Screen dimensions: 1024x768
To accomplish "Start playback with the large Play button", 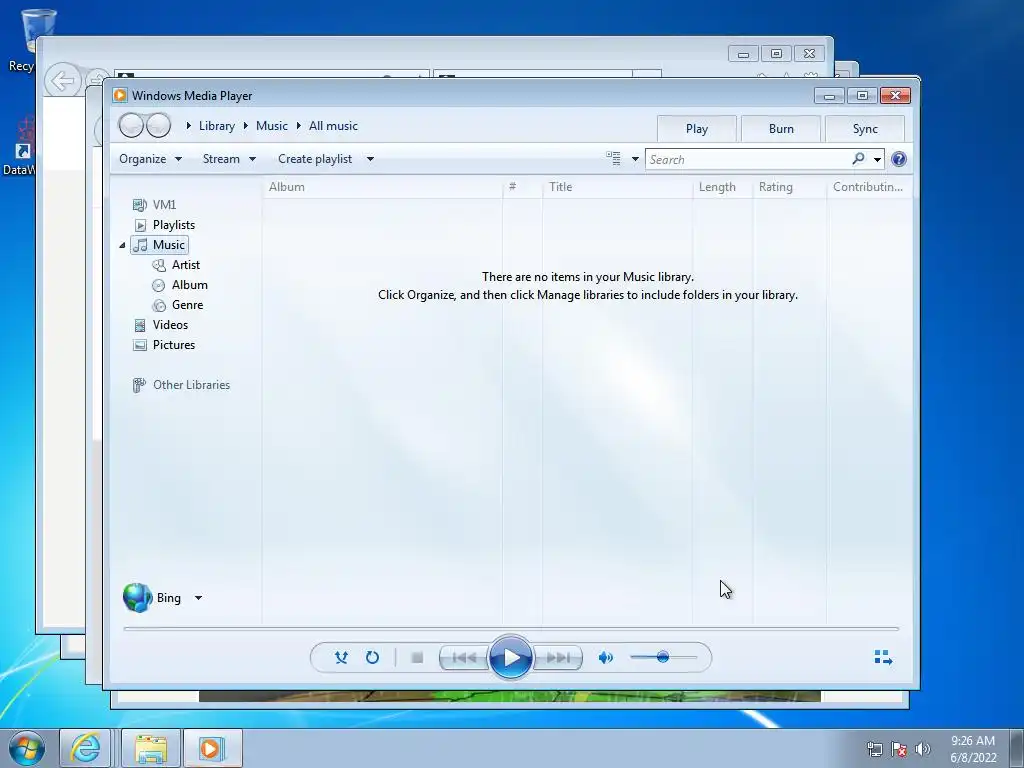I will click(x=510, y=658).
